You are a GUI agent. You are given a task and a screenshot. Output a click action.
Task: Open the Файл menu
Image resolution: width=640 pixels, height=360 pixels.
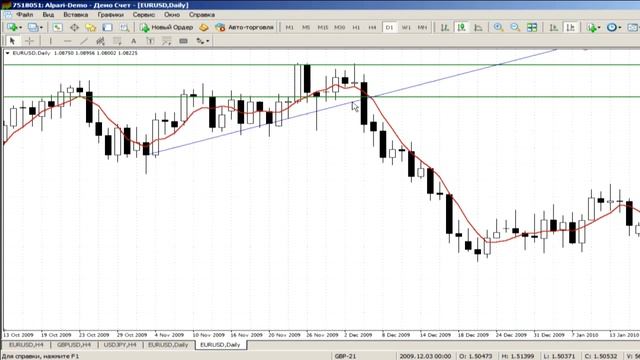25,15
